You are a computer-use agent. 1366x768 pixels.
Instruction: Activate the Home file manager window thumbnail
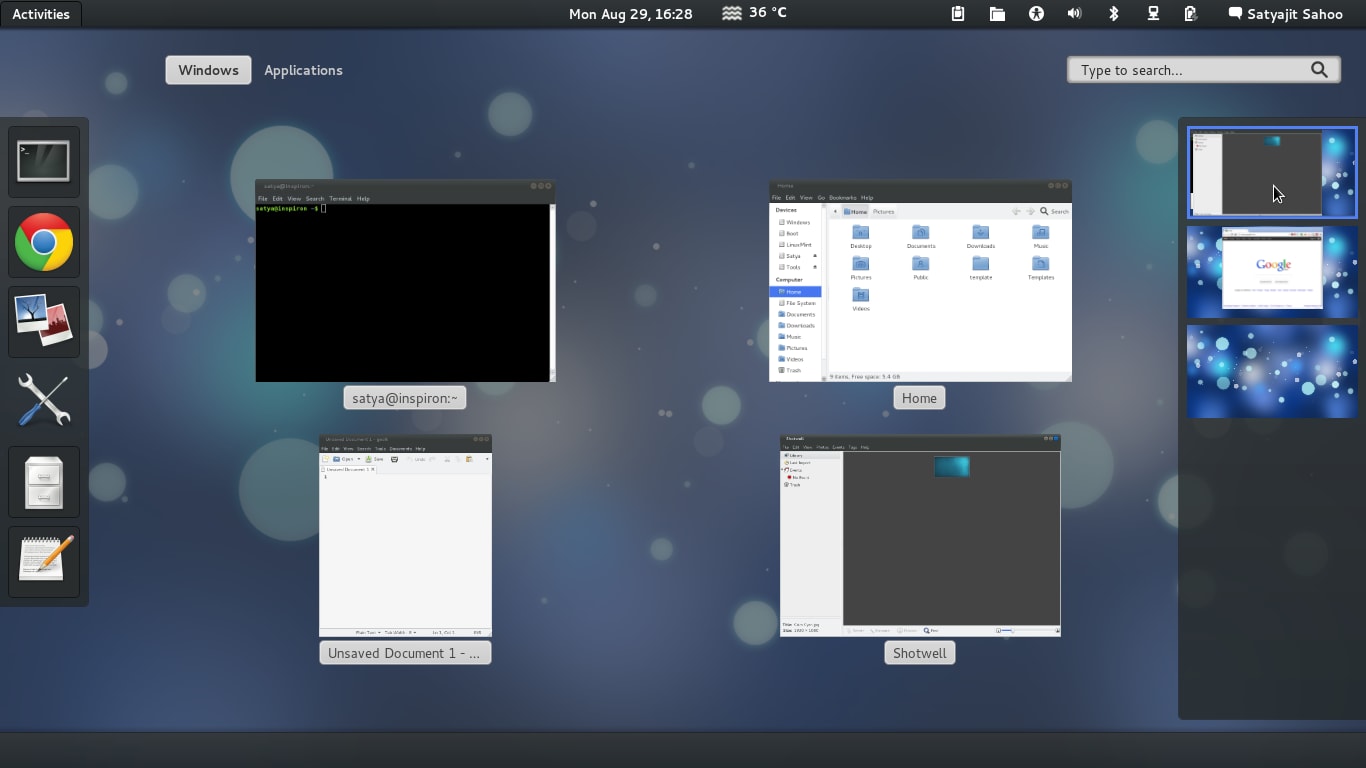click(920, 281)
